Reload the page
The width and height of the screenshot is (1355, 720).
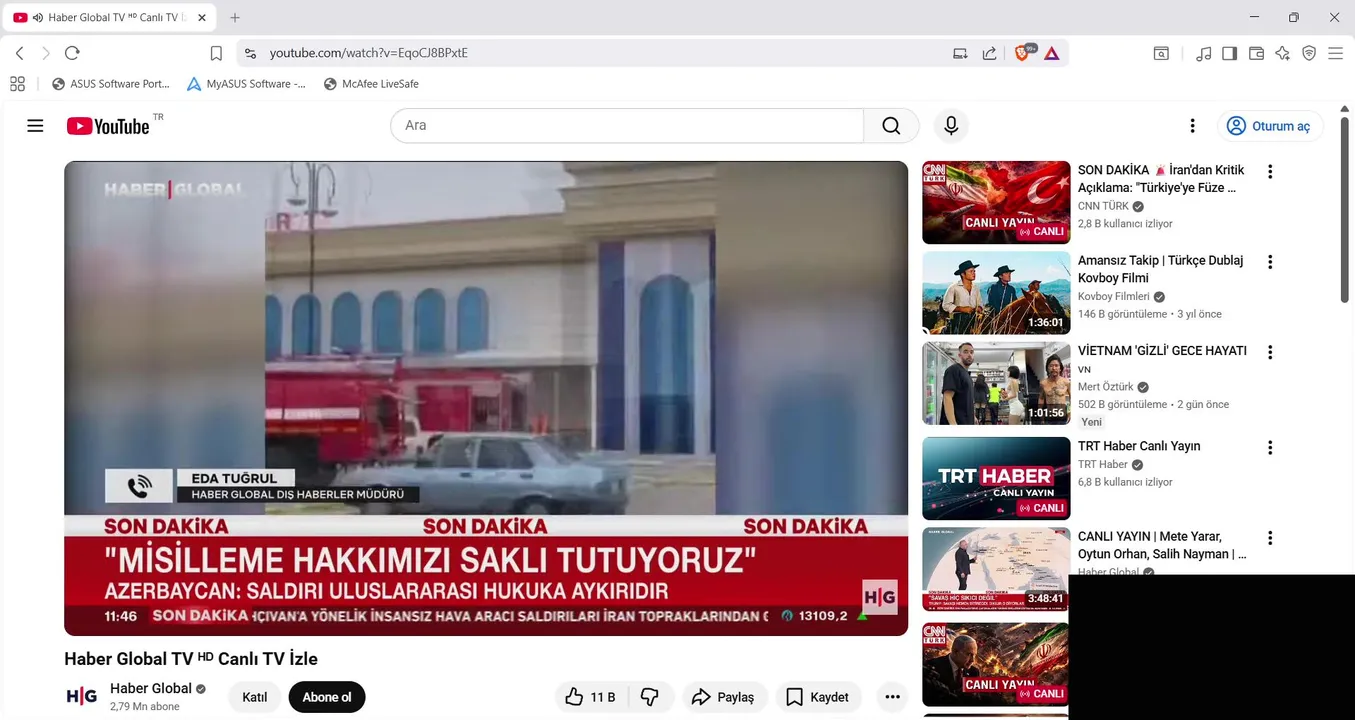coord(72,53)
